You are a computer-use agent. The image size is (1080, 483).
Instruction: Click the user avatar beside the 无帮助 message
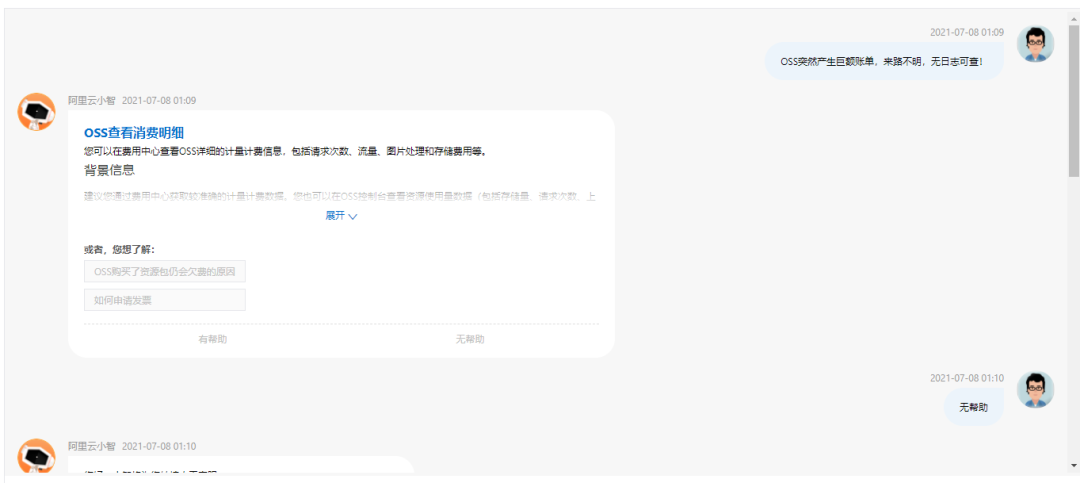coord(1035,390)
